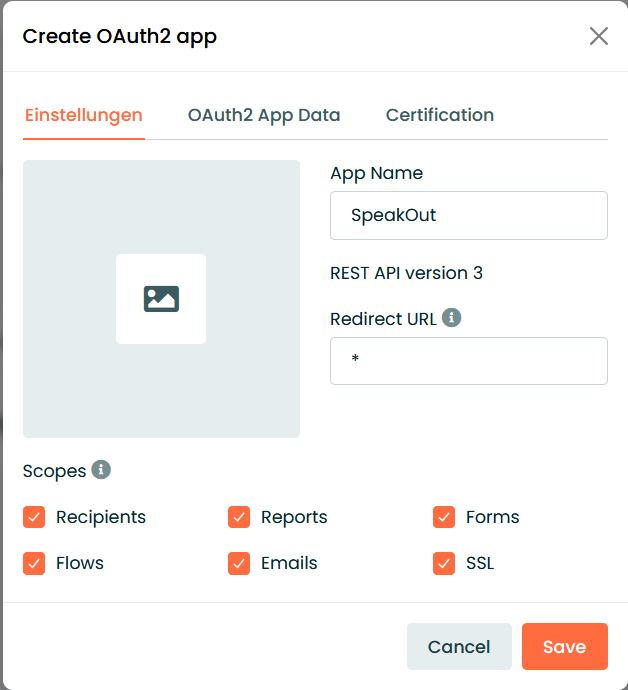Focus the App Name field containing SpeakOut
The width and height of the screenshot is (628, 690).
pyautogui.click(x=469, y=216)
